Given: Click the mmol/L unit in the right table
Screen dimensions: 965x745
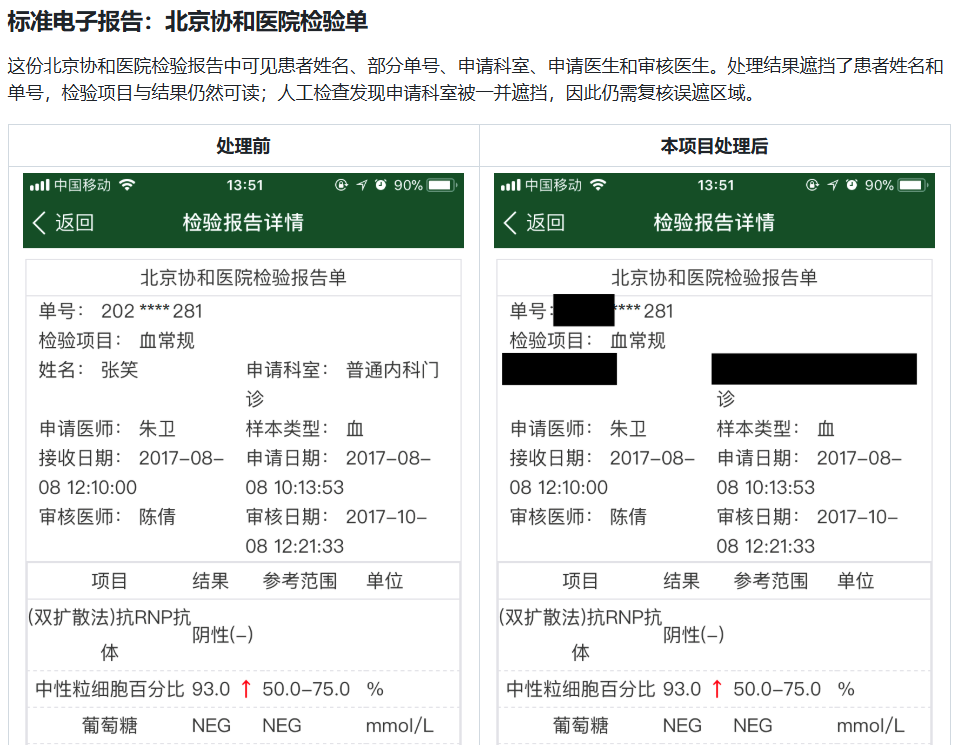Looking at the screenshot, I should click(870, 726).
